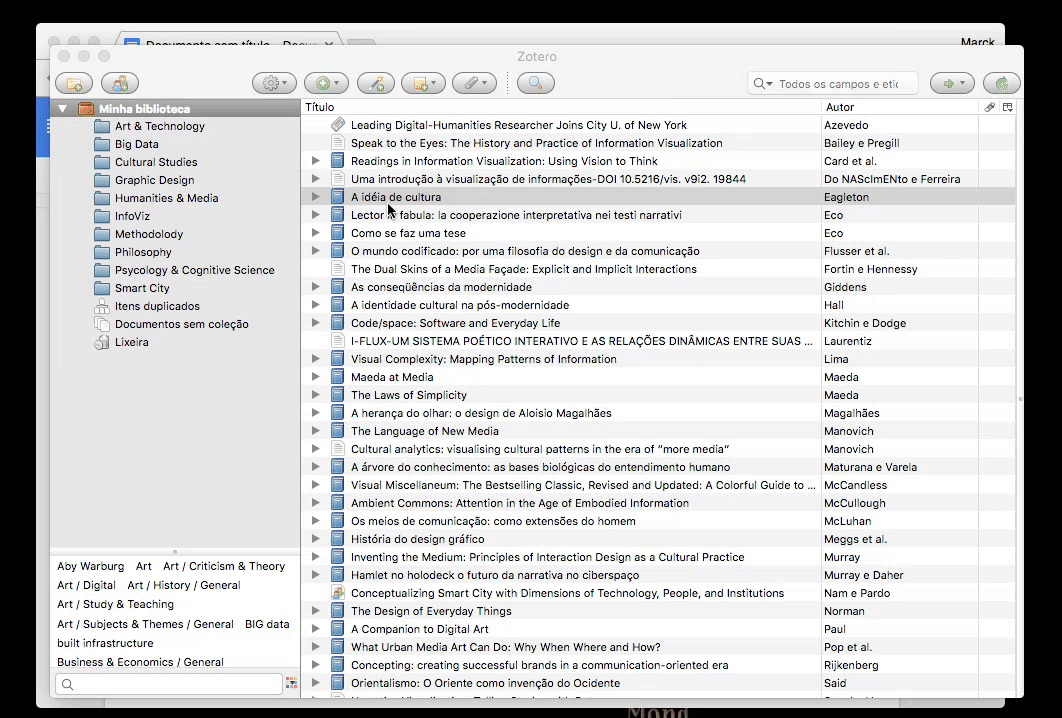The height and width of the screenshot is (718, 1062).
Task: Filter by Art / Criticism & Theory tag
Action: (224, 566)
